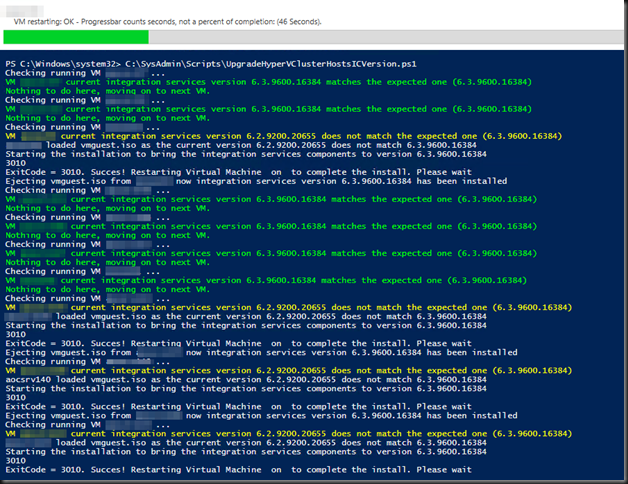The image size is (628, 484).
Task: Click the last 'ExitCode = 3010' line at the bottom
Action: pyautogui.click(x=238, y=470)
